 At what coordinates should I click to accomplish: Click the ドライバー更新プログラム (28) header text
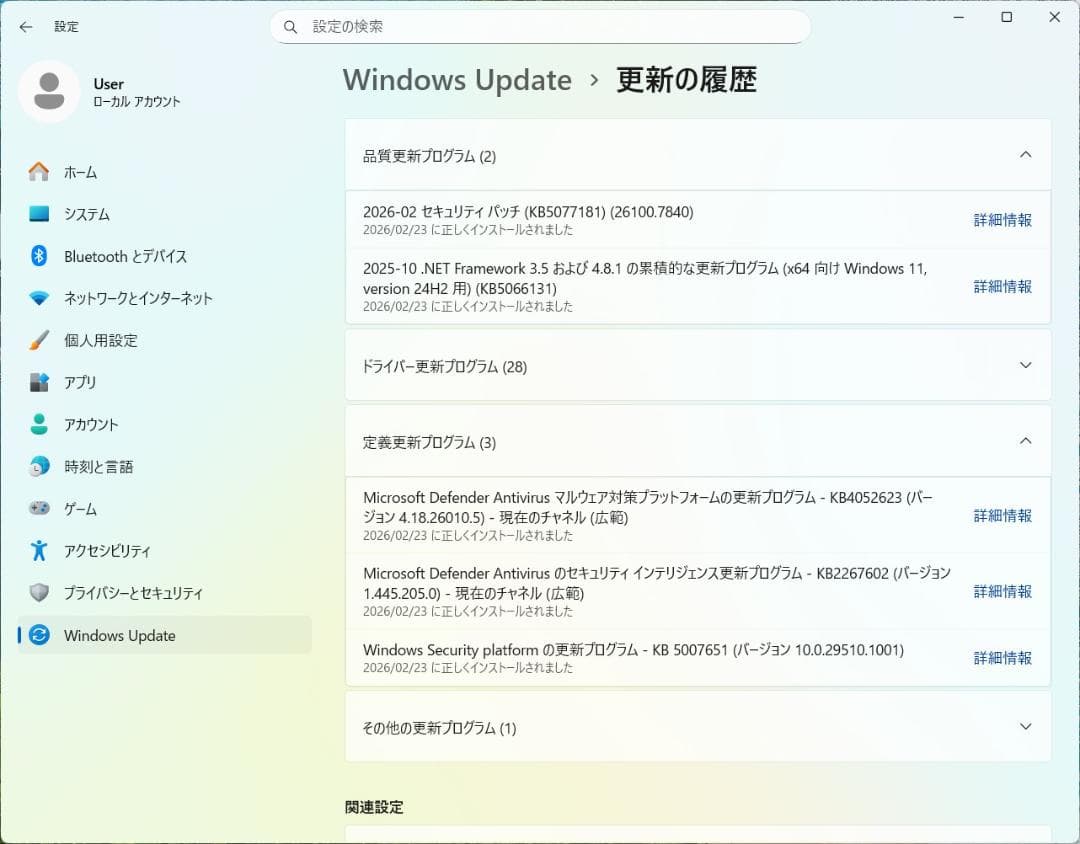pyautogui.click(x=445, y=367)
